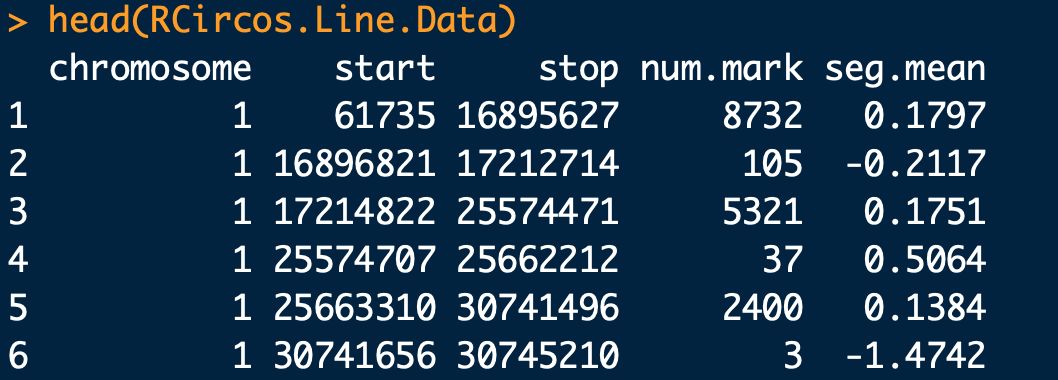Select the start column header

[x=385, y=69]
